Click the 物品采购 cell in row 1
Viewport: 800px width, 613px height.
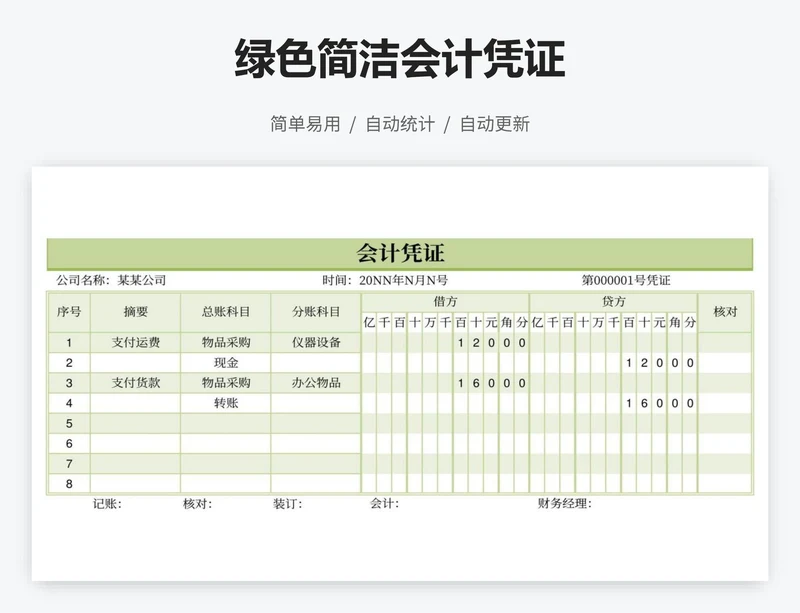(x=226, y=342)
